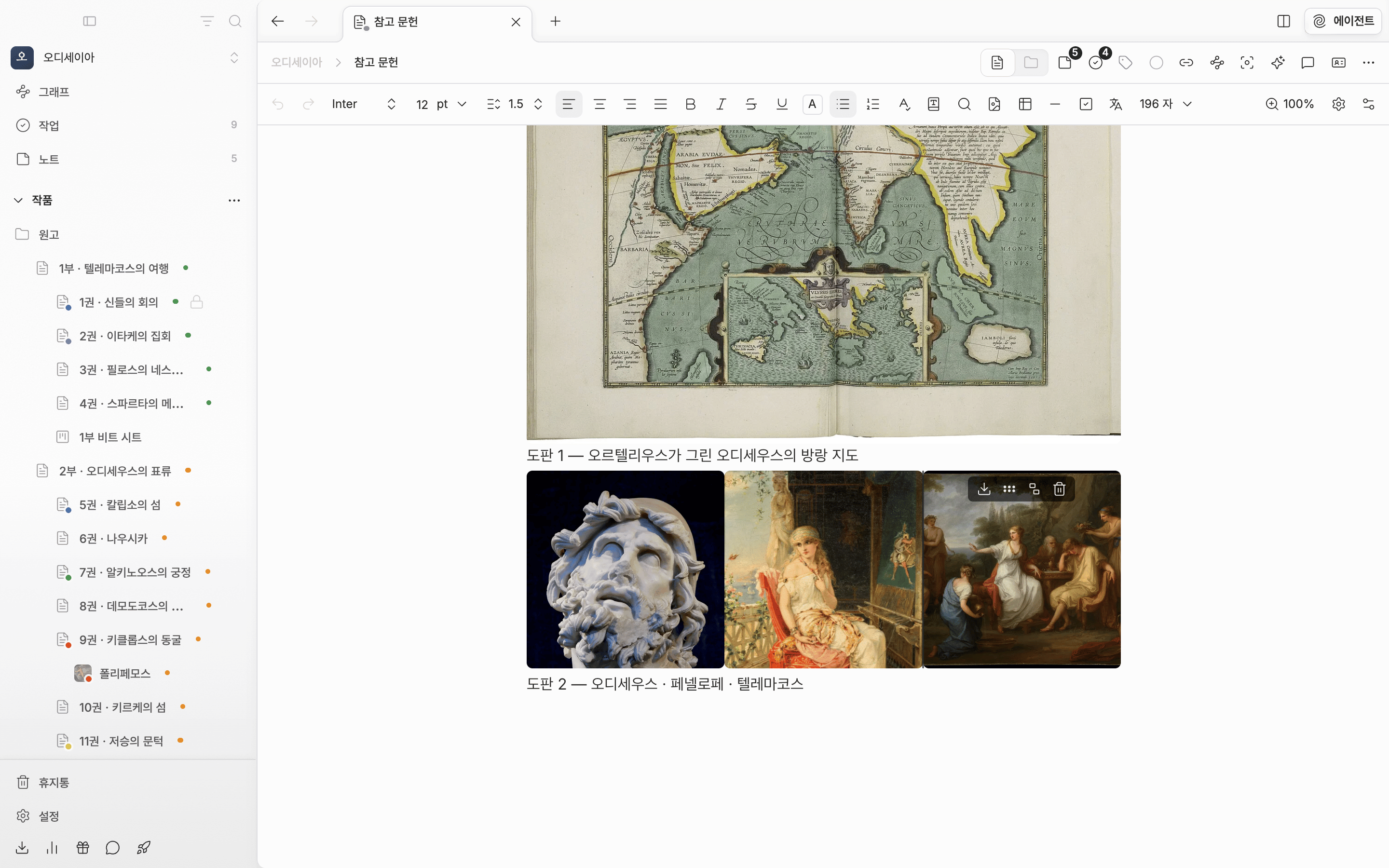The height and width of the screenshot is (868, 1389).
Task: Open the search magnifier in sidebar
Action: tap(235, 21)
